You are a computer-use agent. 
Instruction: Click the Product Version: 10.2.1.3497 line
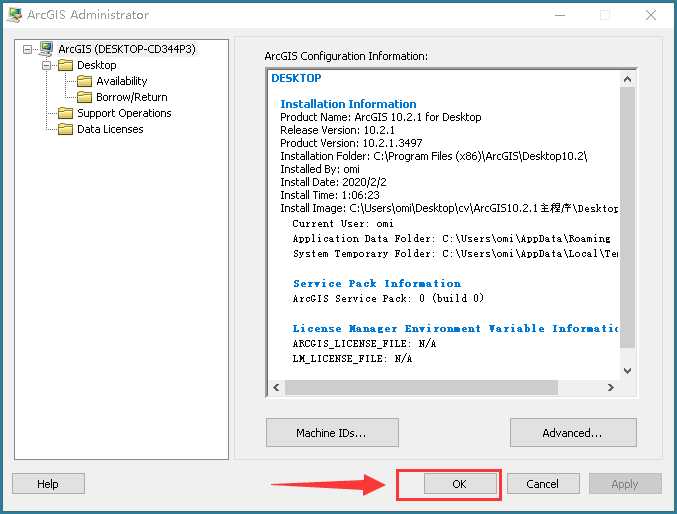click(351, 143)
